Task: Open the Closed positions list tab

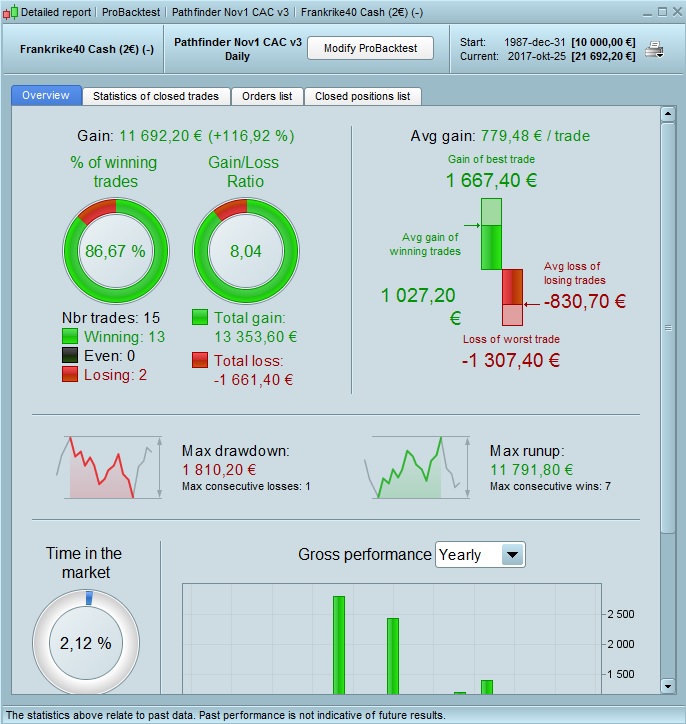Action: [363, 96]
